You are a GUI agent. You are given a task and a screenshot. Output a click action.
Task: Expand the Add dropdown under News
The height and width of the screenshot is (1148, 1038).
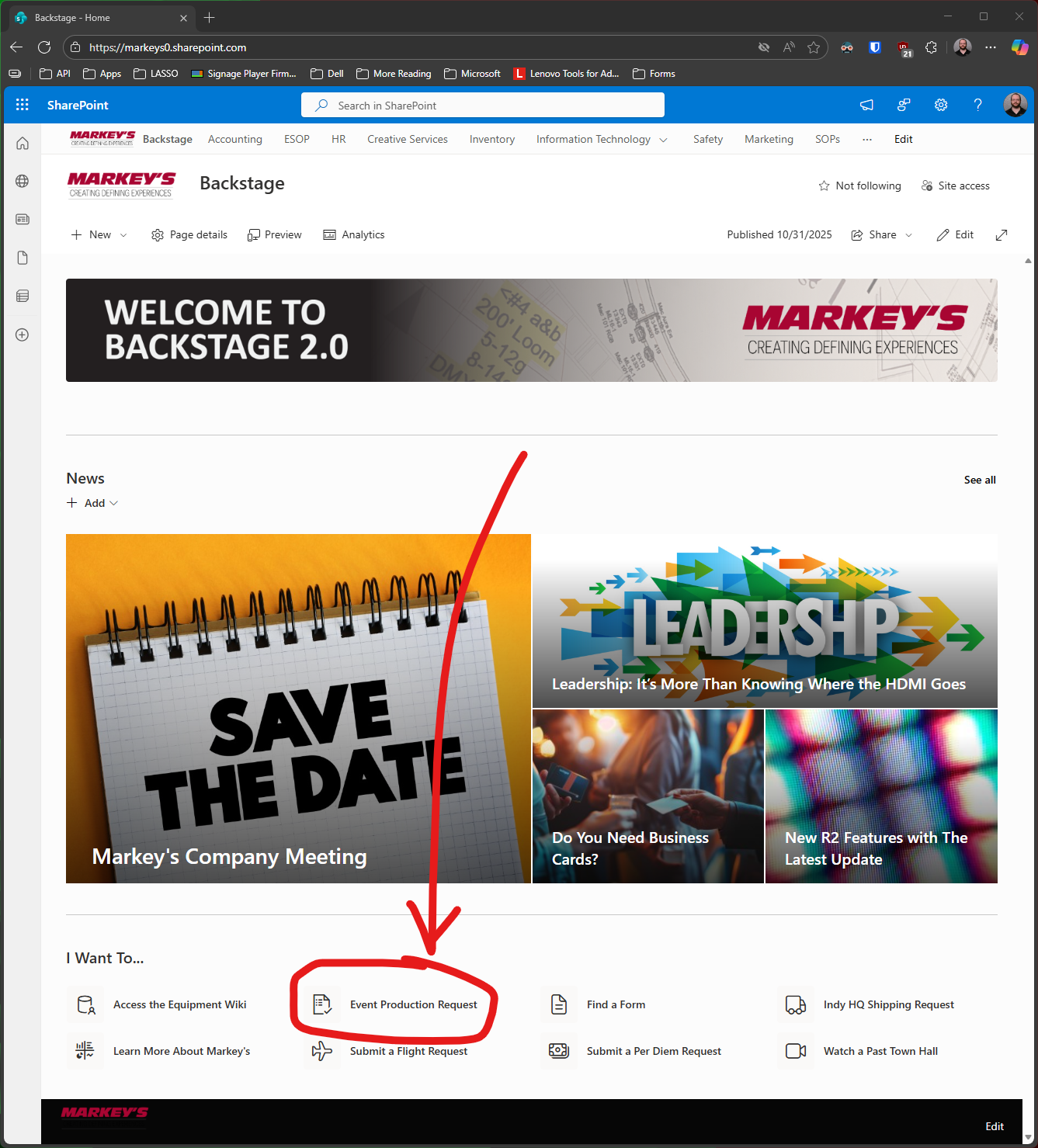[x=92, y=503]
